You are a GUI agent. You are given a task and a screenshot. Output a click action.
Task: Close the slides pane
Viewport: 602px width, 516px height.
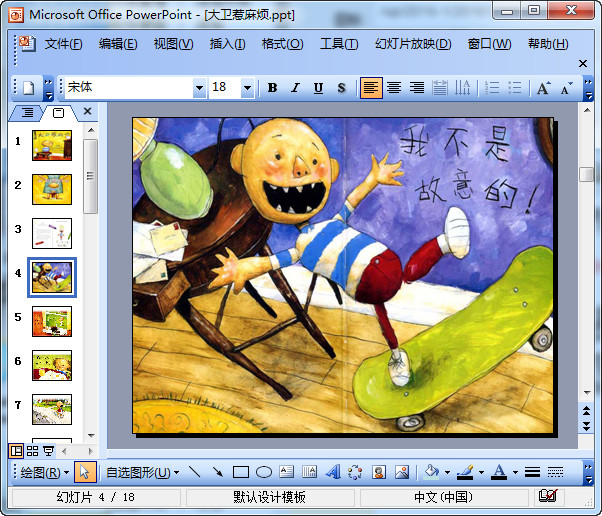pyautogui.click(x=88, y=111)
